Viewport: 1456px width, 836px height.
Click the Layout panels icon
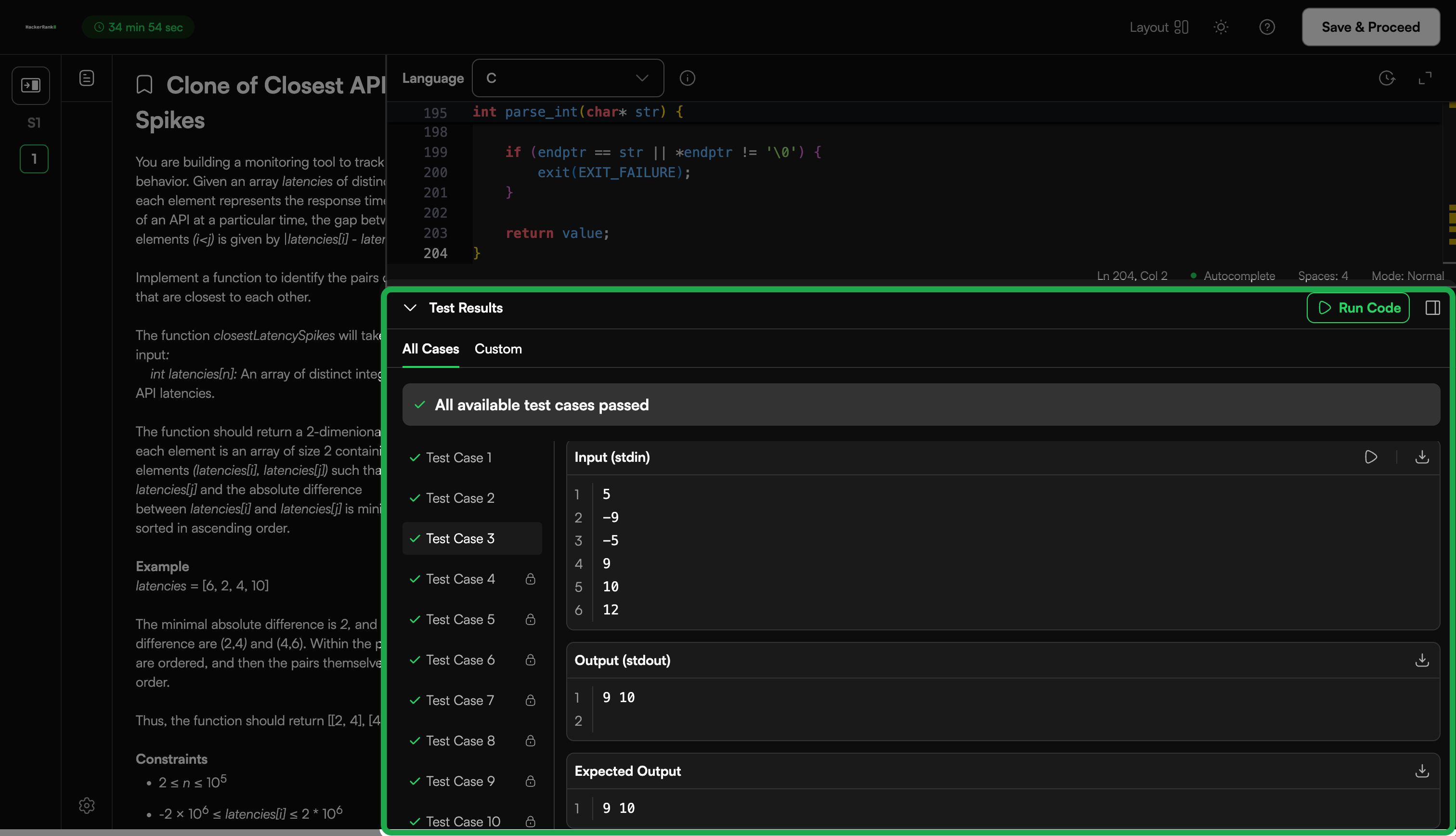tap(1181, 27)
